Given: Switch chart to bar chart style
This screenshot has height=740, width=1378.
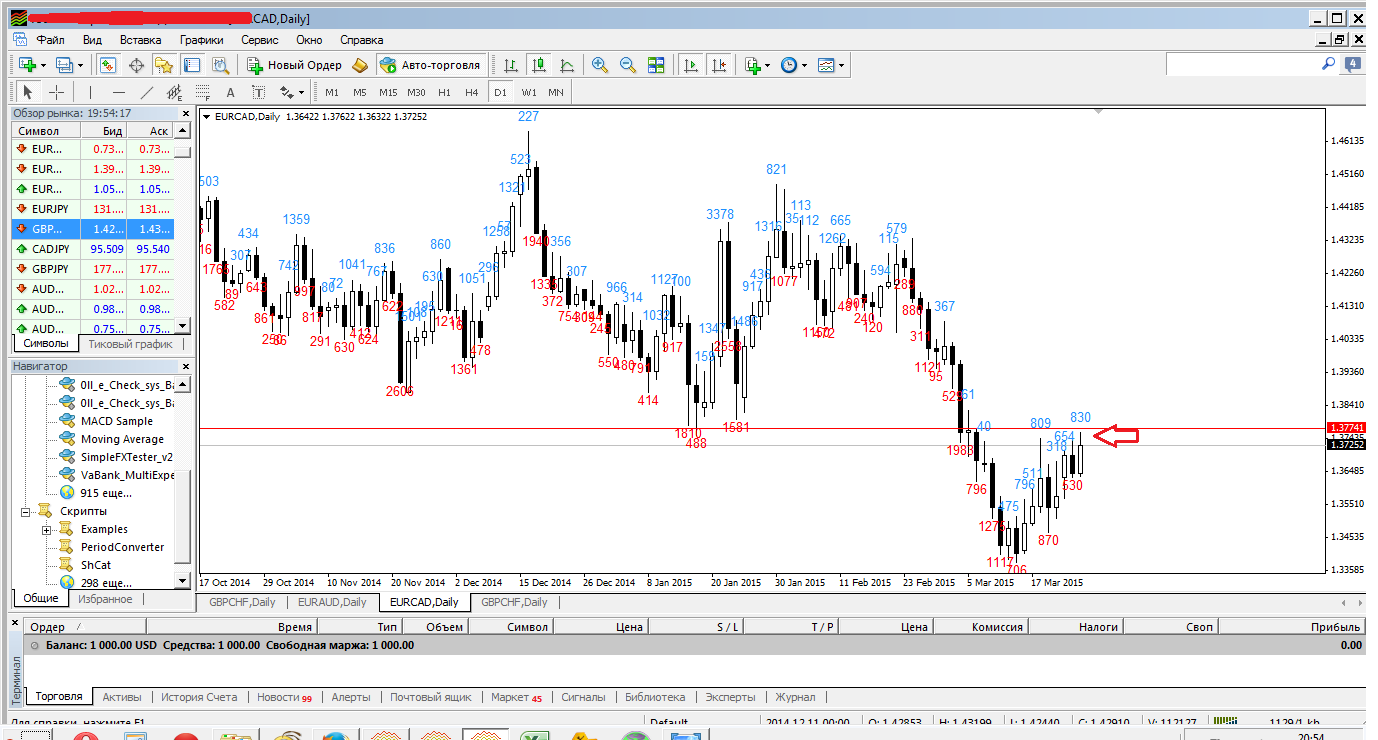Looking at the screenshot, I should 511,65.
